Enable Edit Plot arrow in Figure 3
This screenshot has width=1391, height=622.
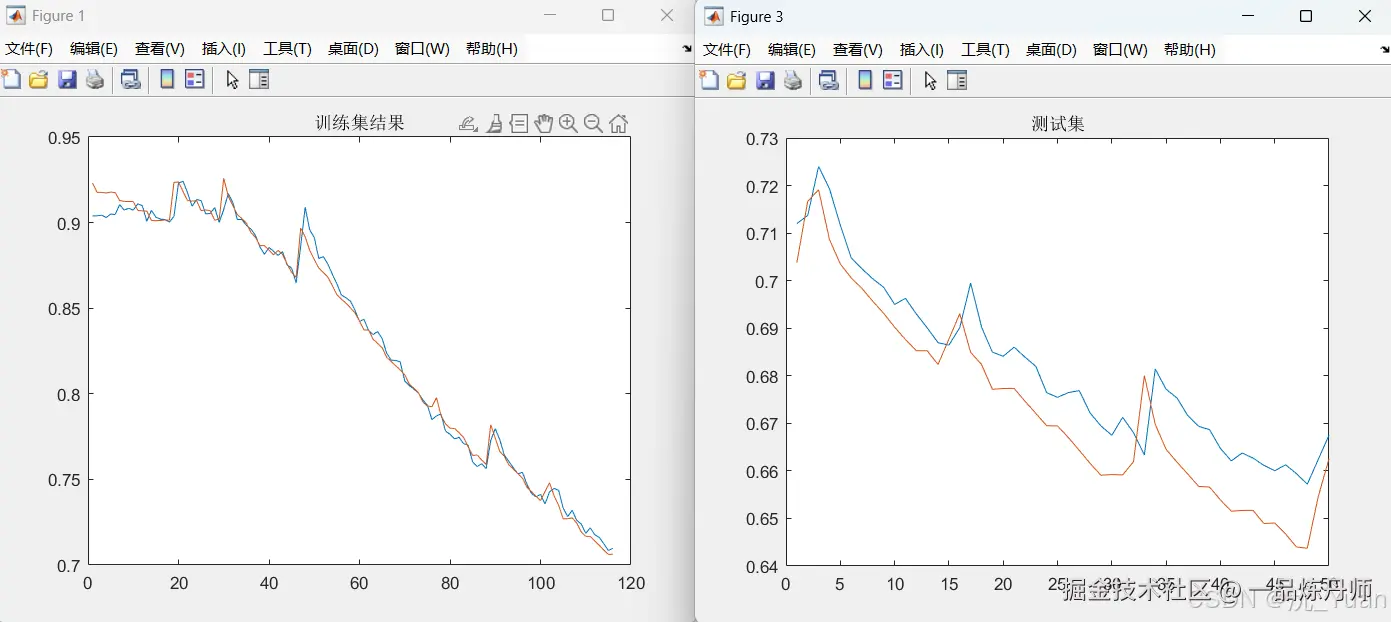coord(930,80)
